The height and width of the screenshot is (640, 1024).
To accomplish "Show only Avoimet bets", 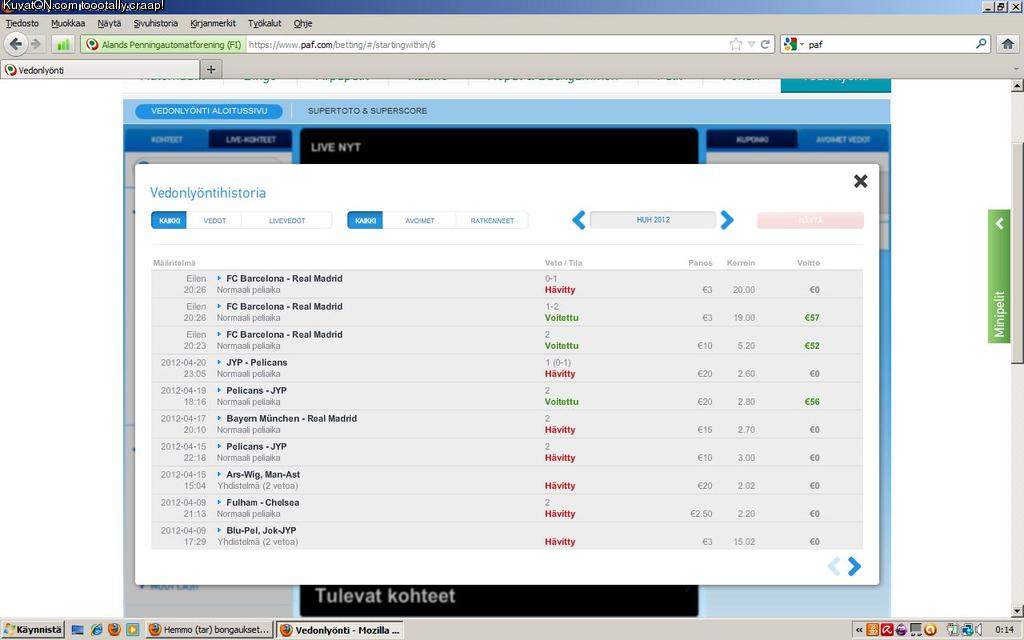I will [x=419, y=220].
